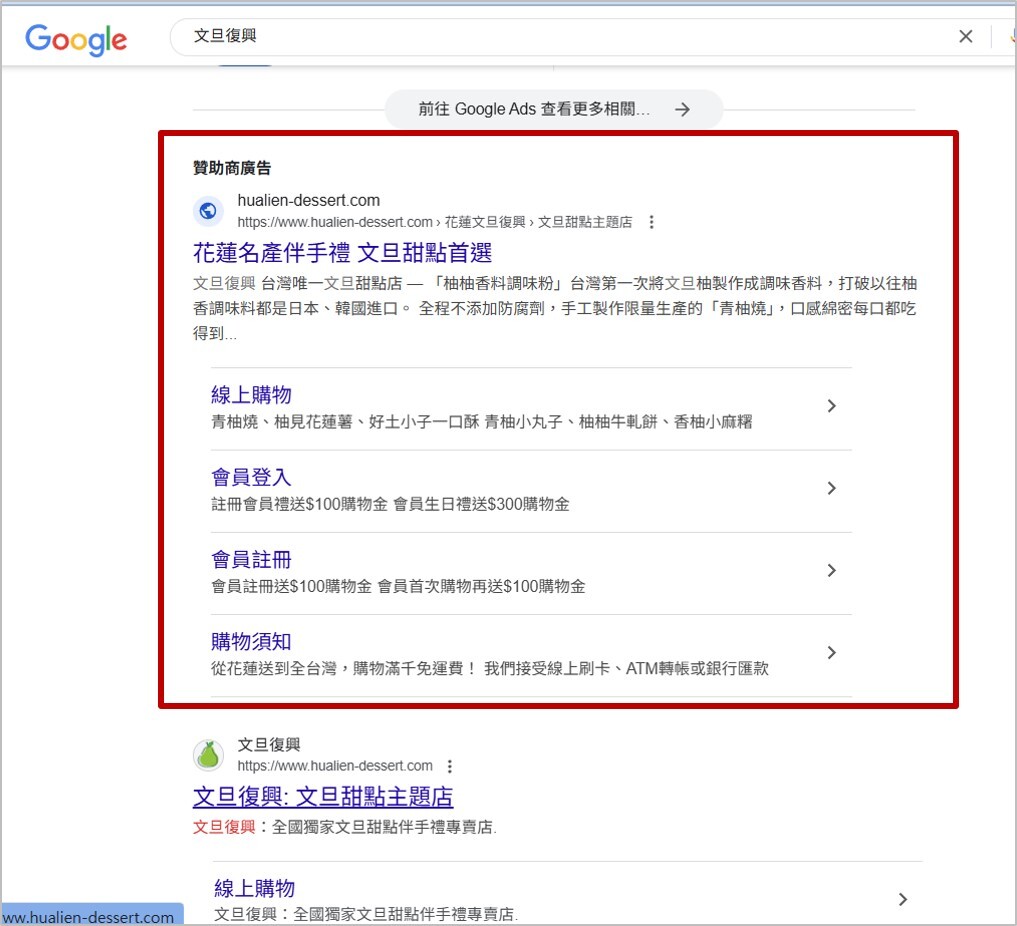This screenshot has height=926, width=1017.
Task: Expand the 會員註冊 chevron arrow
Action: (831, 570)
